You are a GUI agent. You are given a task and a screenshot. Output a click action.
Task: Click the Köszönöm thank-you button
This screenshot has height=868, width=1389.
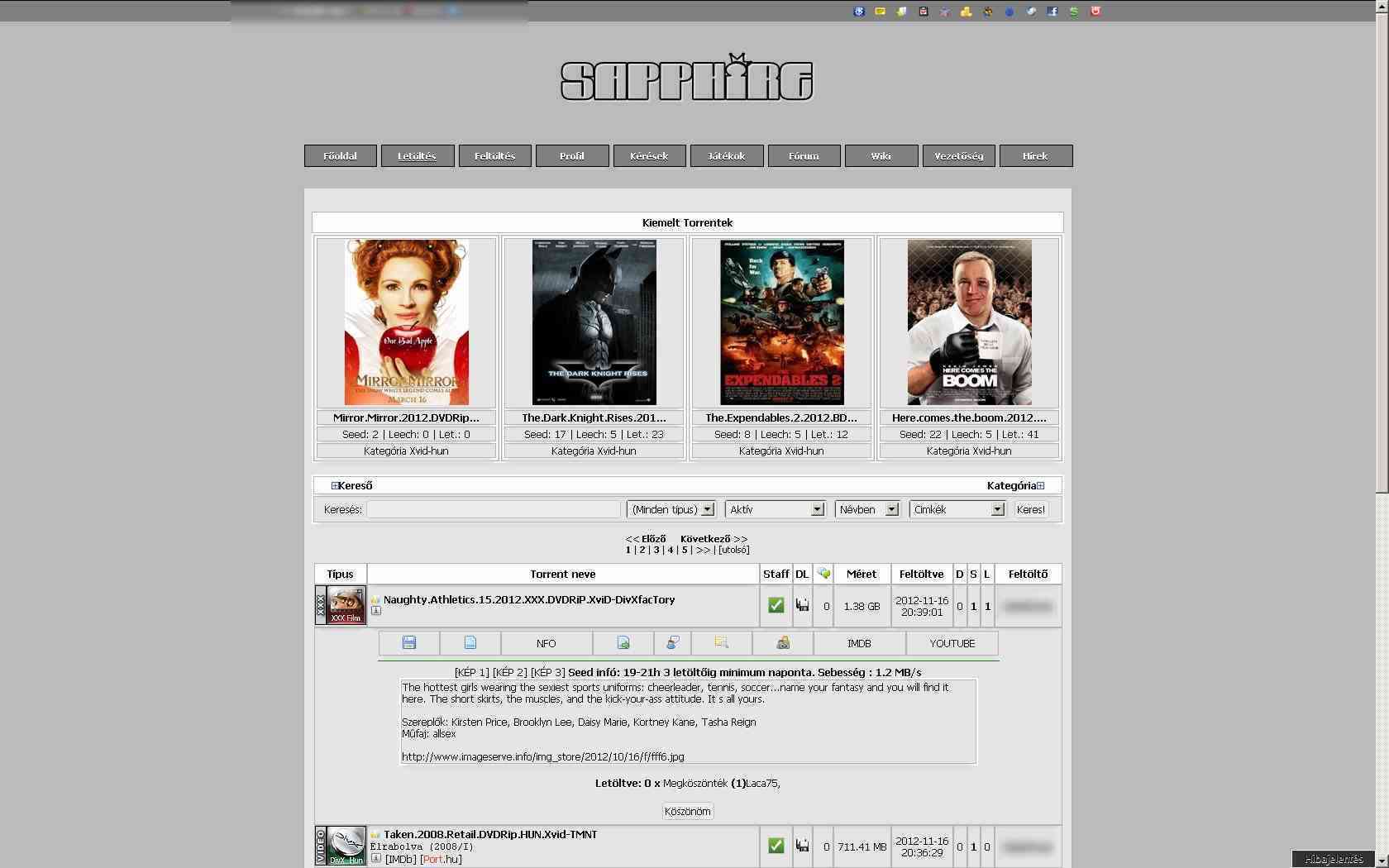(688, 811)
